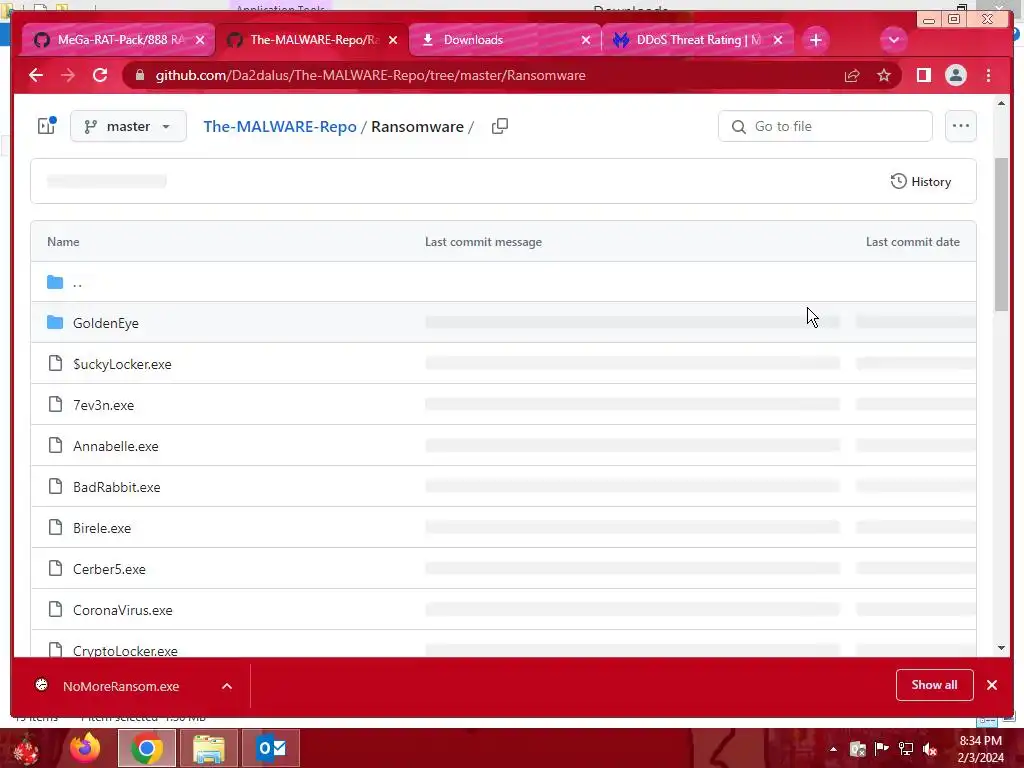This screenshot has height=768, width=1024.
Task: Open the browser side panel icon
Action: (923, 76)
